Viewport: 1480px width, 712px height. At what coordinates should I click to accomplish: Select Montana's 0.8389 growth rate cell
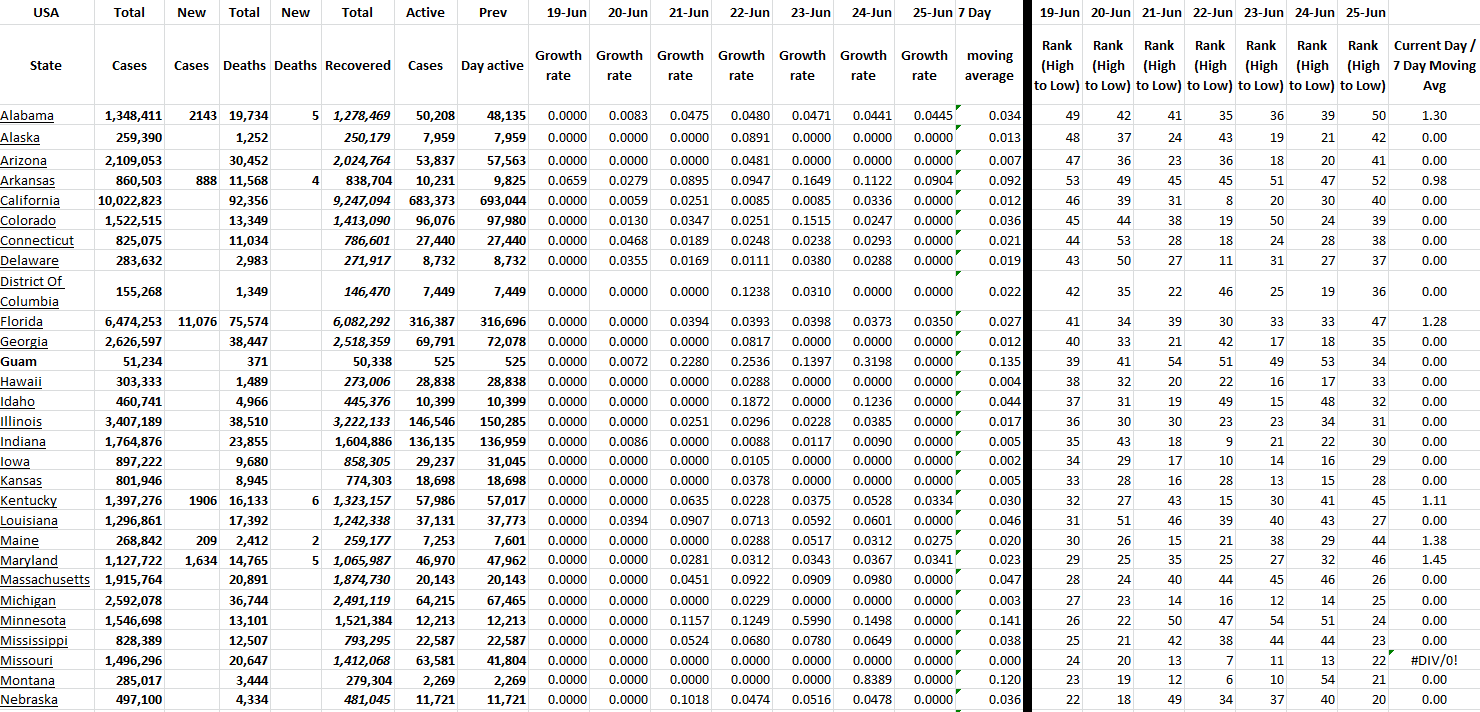coord(863,680)
